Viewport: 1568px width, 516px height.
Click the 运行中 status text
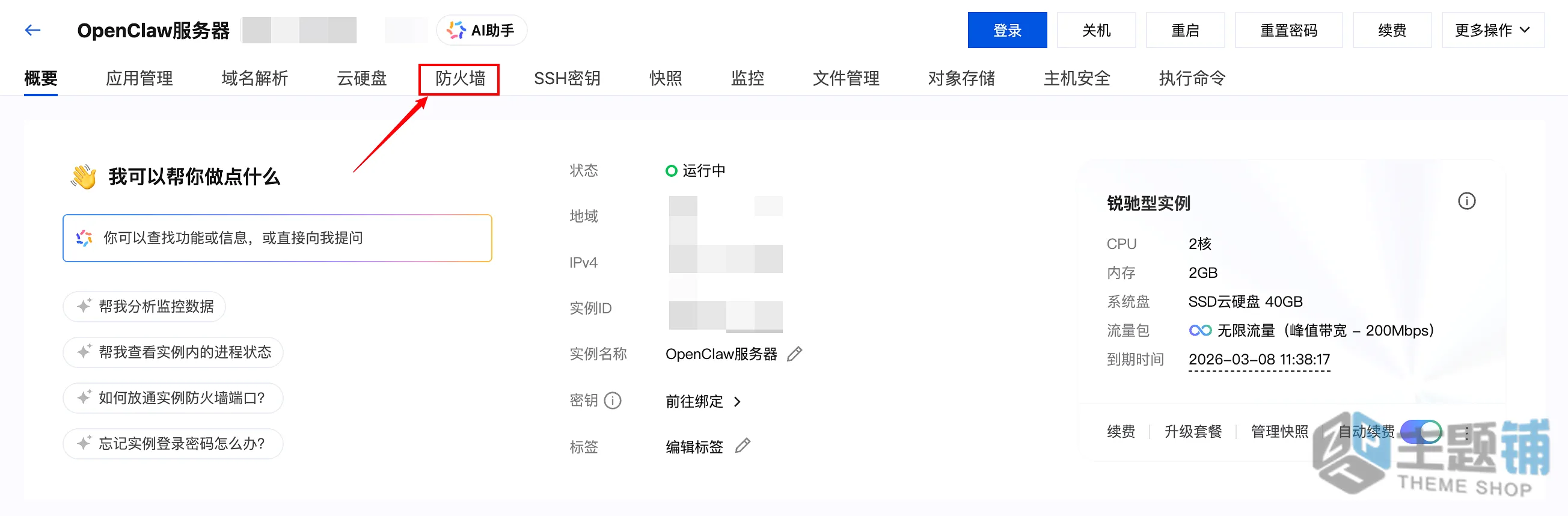(703, 171)
